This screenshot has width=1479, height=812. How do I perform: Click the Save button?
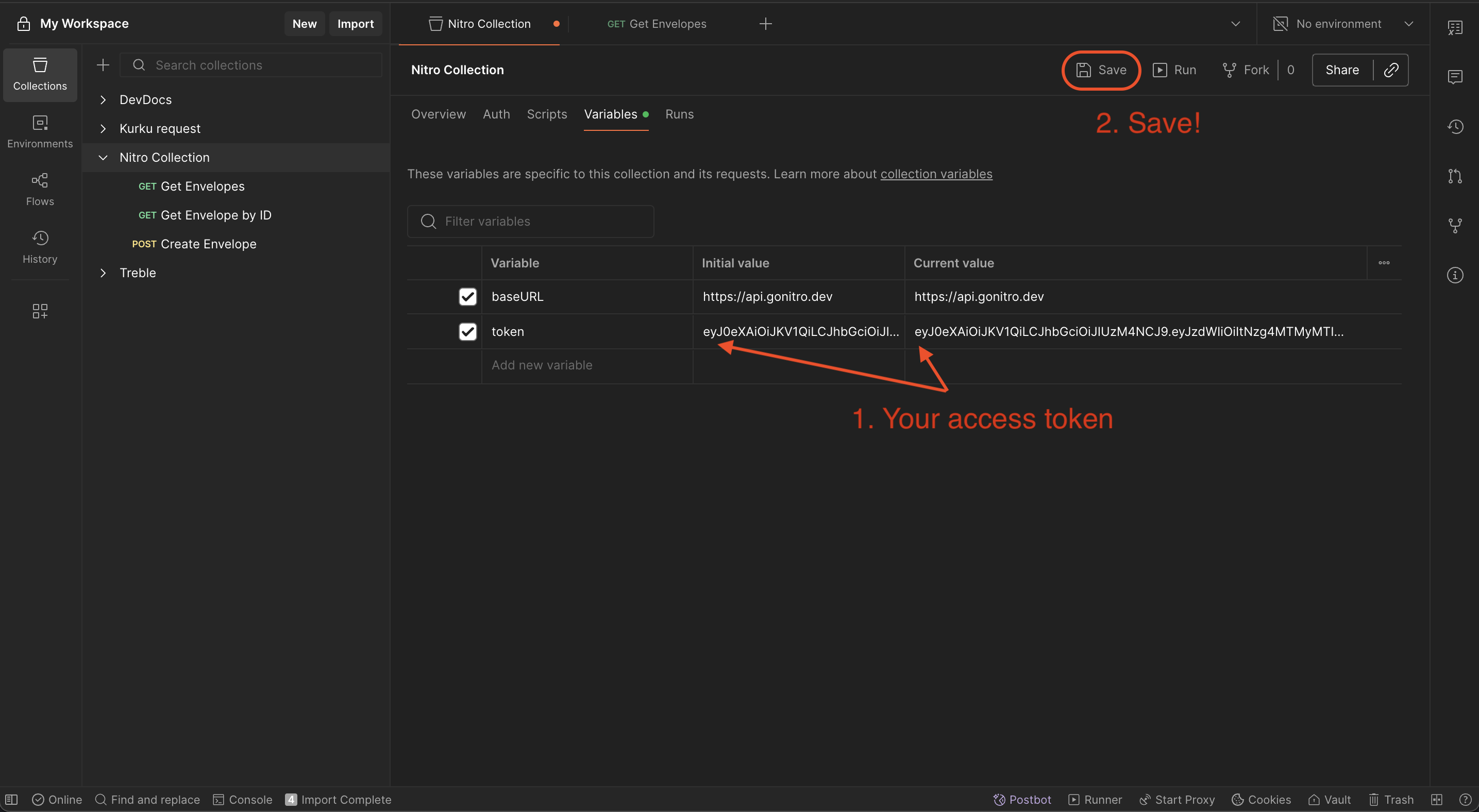point(1101,70)
